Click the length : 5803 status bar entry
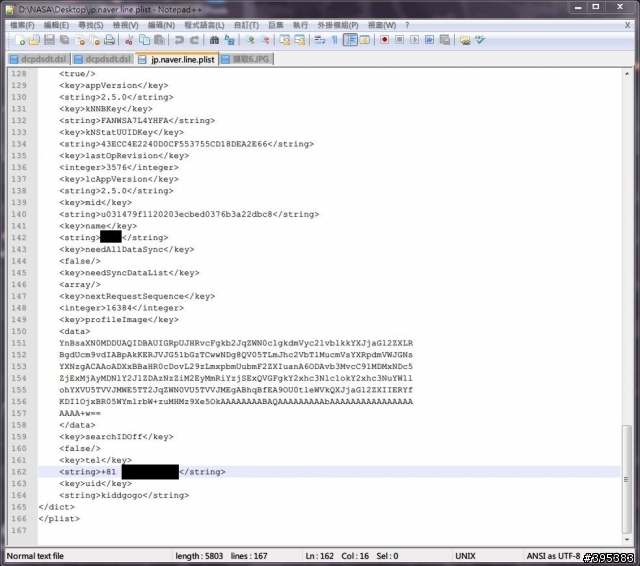Viewport: 640px width, 566px height. (x=199, y=556)
